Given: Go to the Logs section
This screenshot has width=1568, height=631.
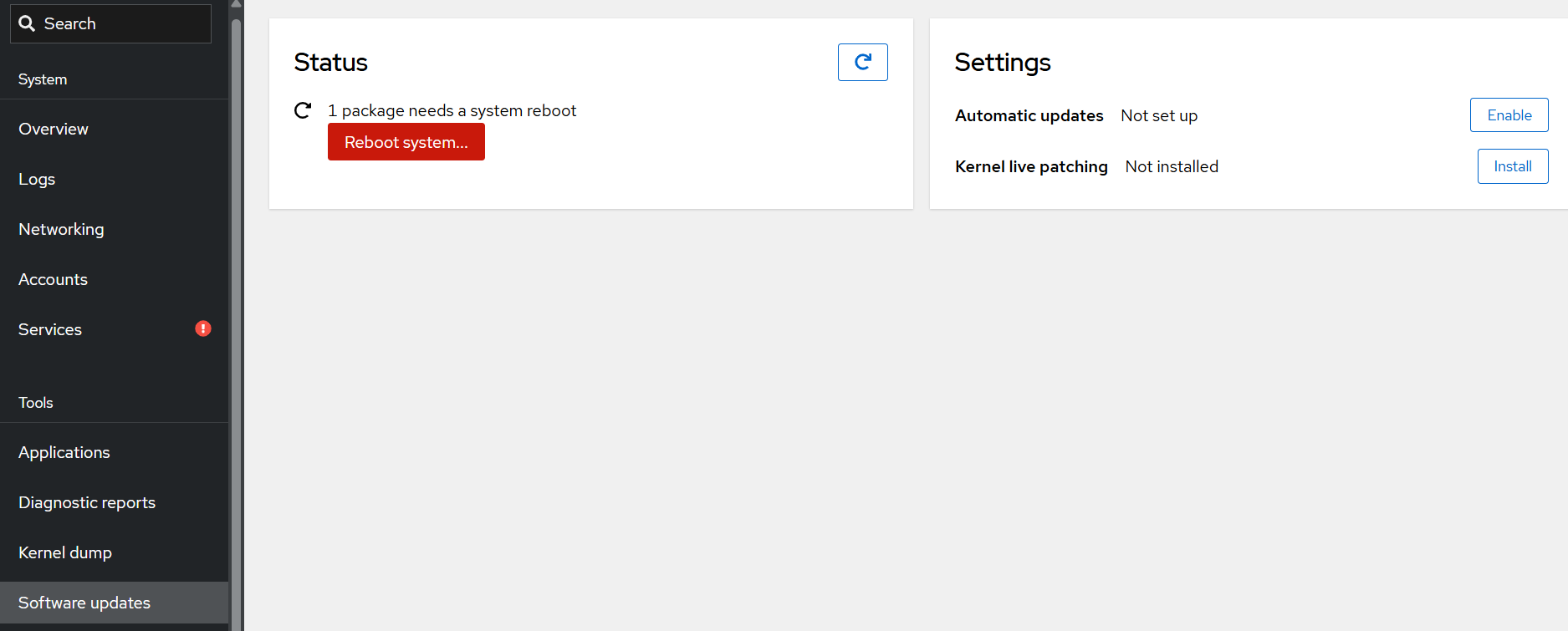Looking at the screenshot, I should pos(37,179).
